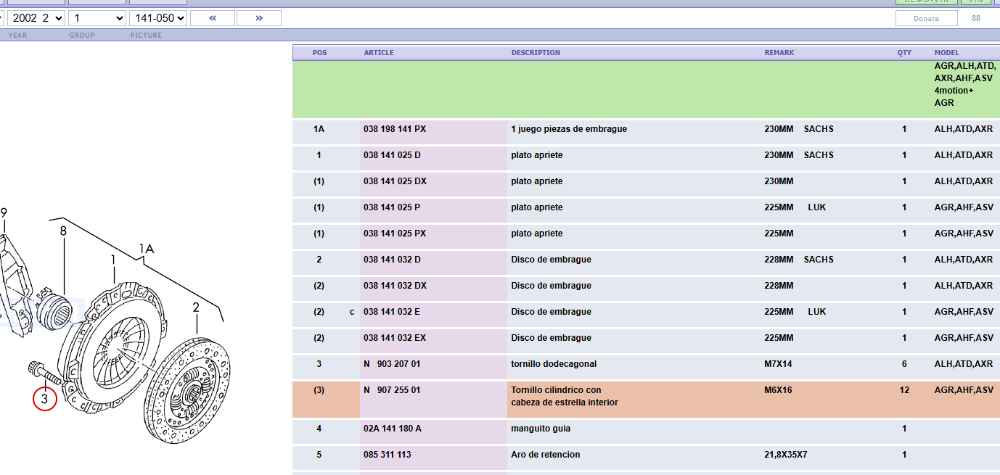
Task: Click circled callout 3 in the diagram
Action: pos(45,399)
